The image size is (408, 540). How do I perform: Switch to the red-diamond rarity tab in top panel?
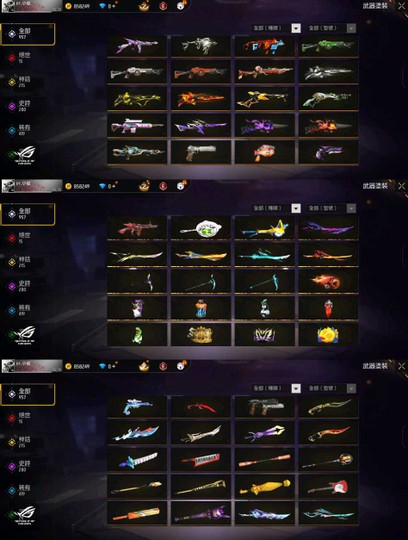coord(20,58)
